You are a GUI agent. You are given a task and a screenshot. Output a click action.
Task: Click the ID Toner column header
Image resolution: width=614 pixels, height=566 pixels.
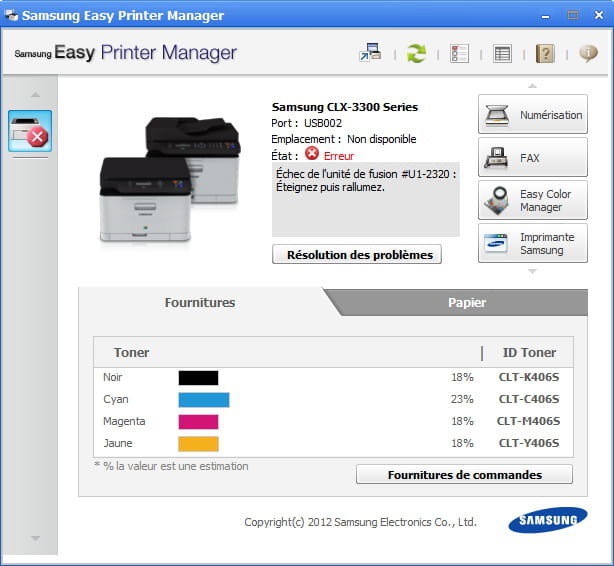coord(529,353)
